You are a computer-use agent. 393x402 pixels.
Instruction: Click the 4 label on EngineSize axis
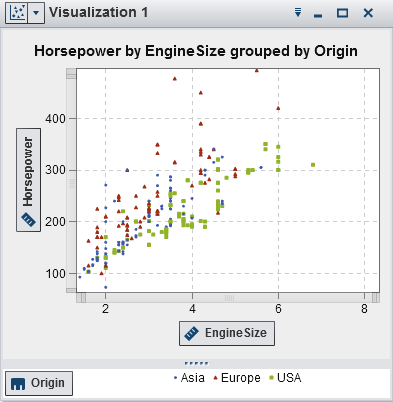[192, 309]
